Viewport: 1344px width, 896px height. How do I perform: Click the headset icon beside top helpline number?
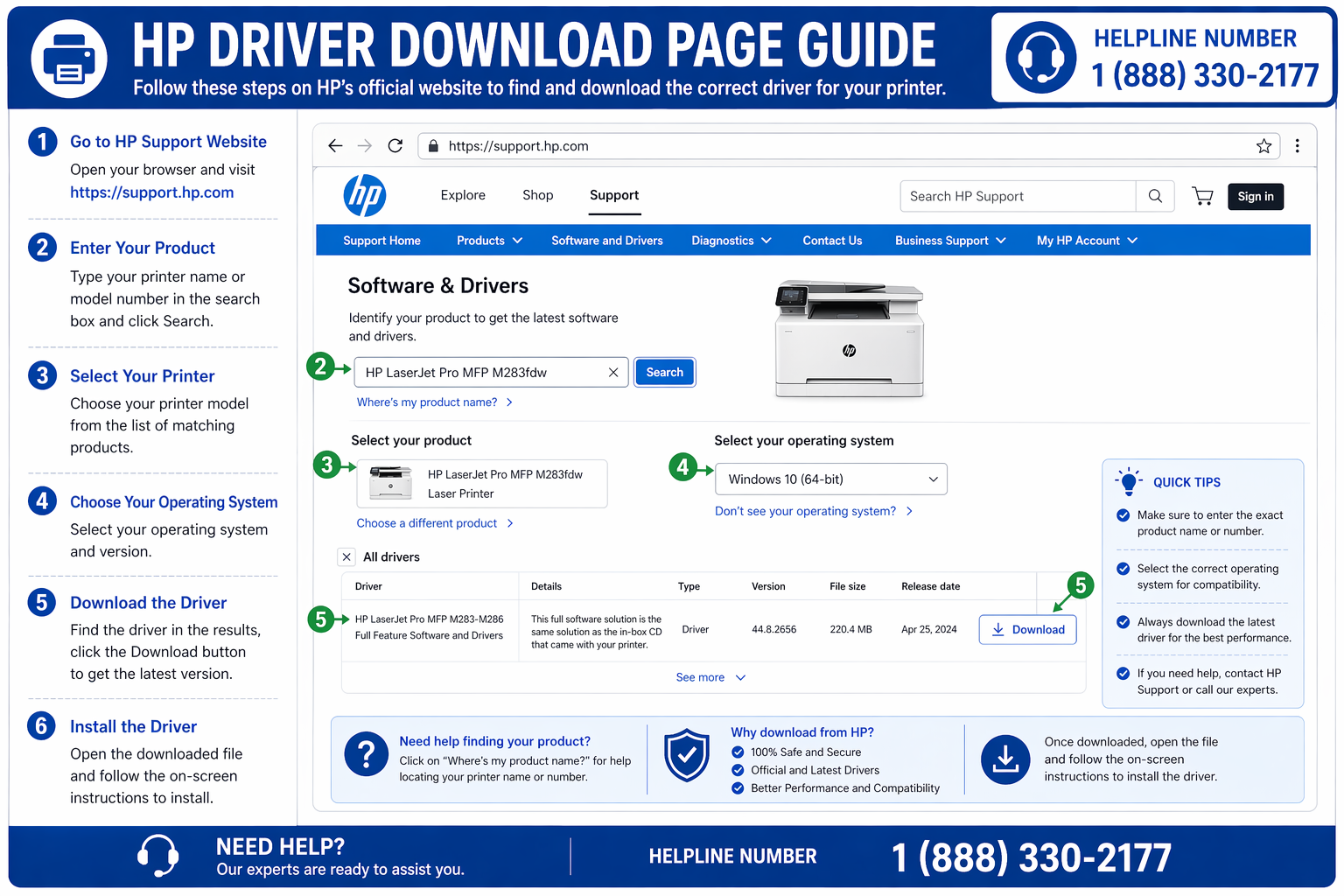pyautogui.click(x=1040, y=58)
